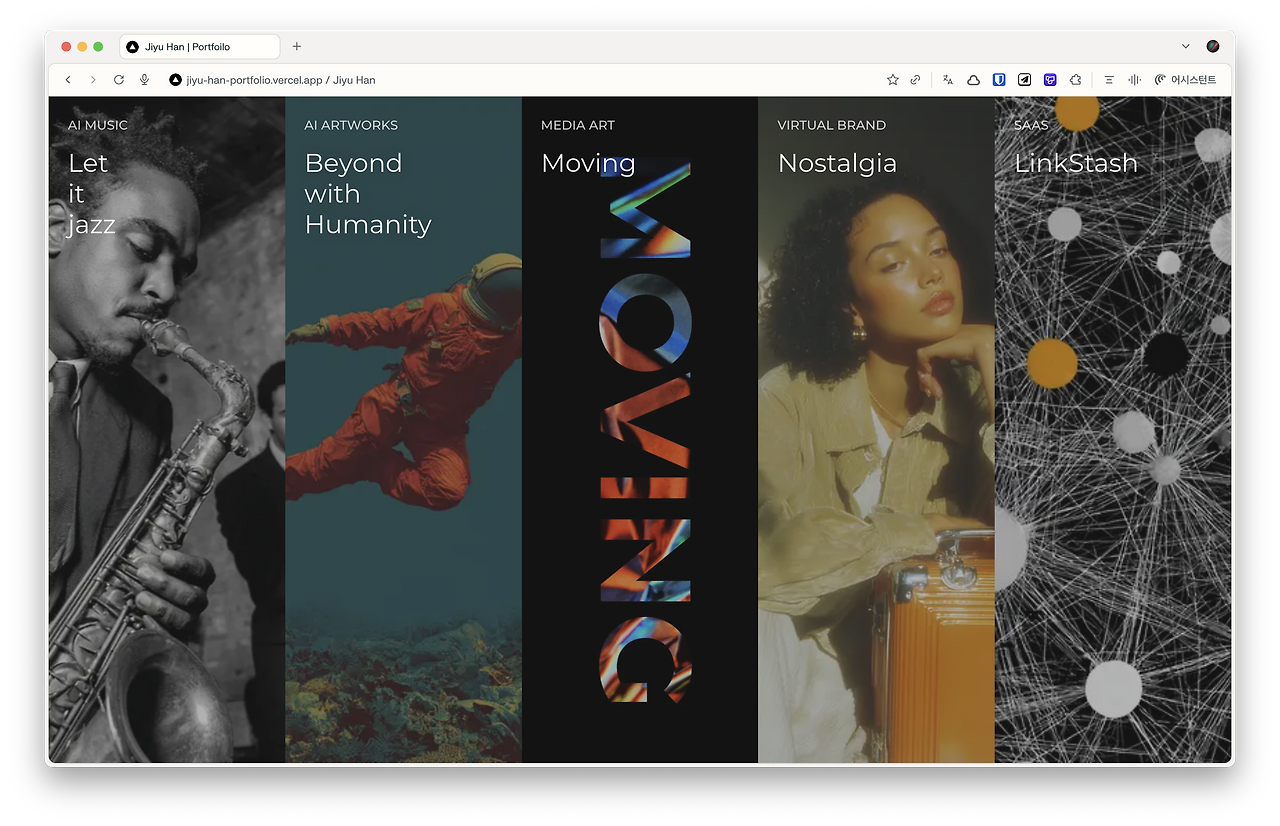Open the Bitwarden shield extension
1280x826 pixels.
click(999, 80)
